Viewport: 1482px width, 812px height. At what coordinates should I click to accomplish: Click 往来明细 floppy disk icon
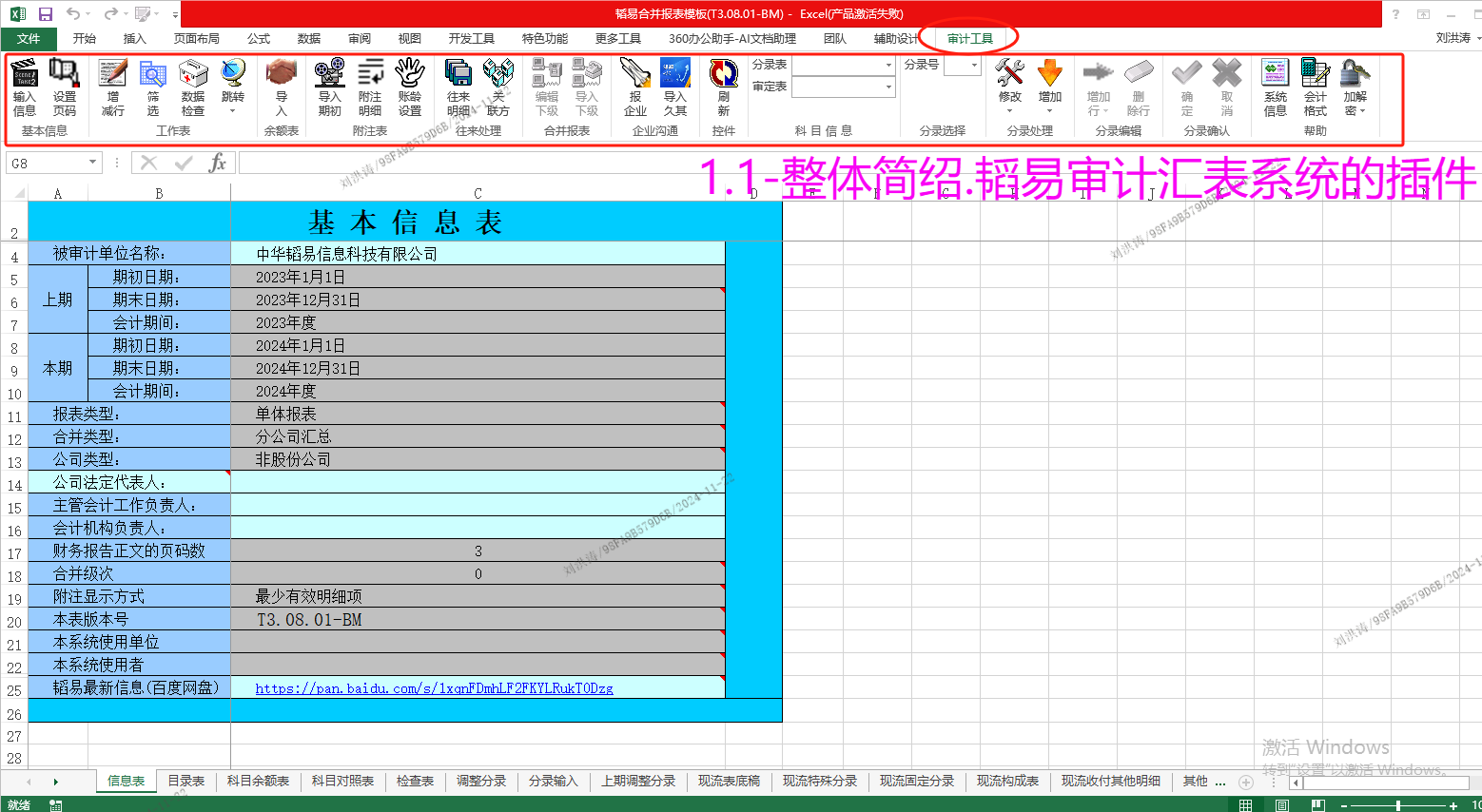point(458,73)
